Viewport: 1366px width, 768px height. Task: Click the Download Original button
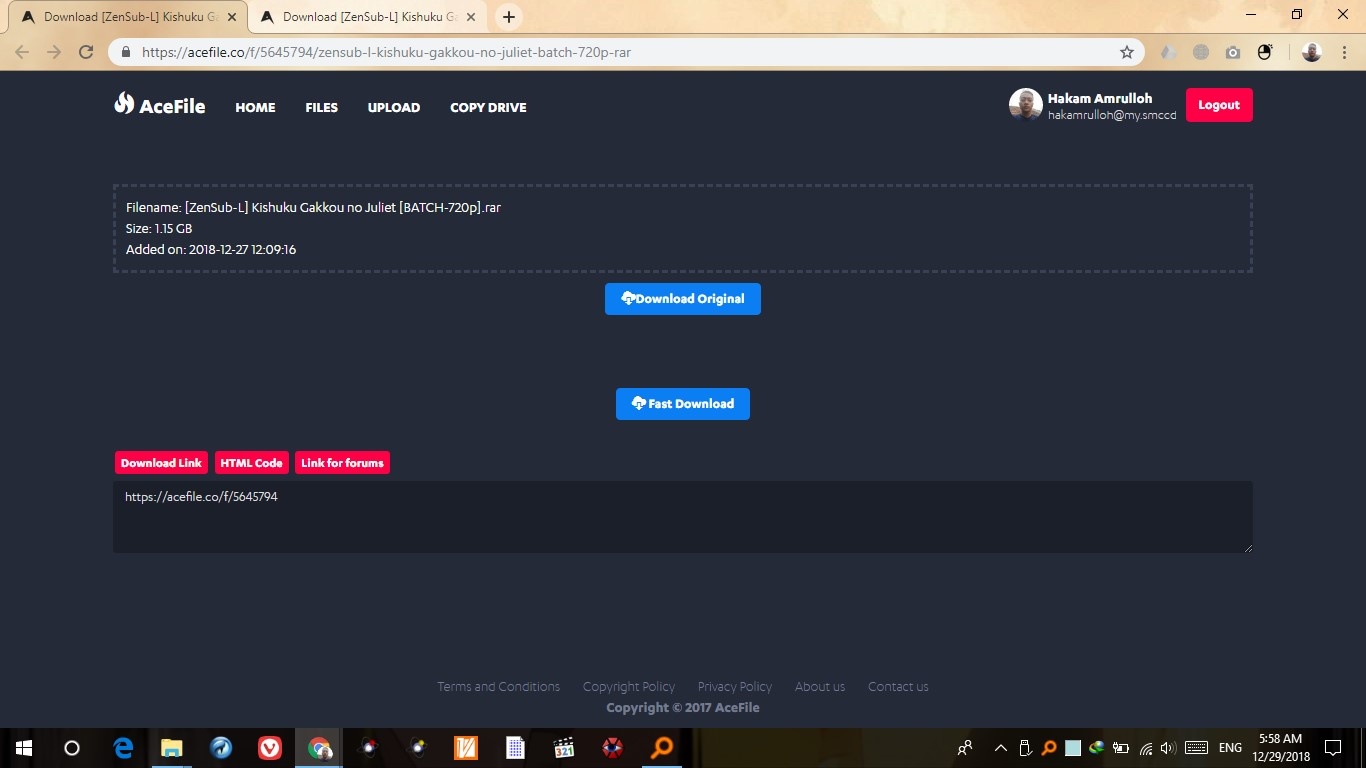683,299
